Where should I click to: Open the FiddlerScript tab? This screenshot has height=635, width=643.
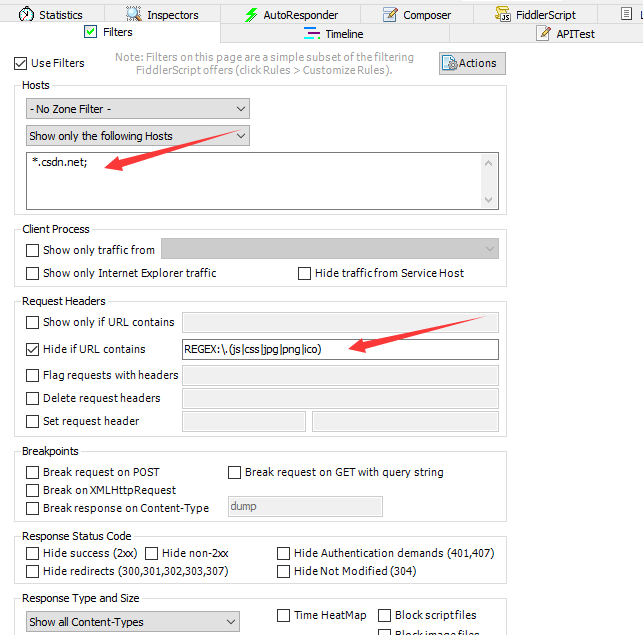coord(536,15)
